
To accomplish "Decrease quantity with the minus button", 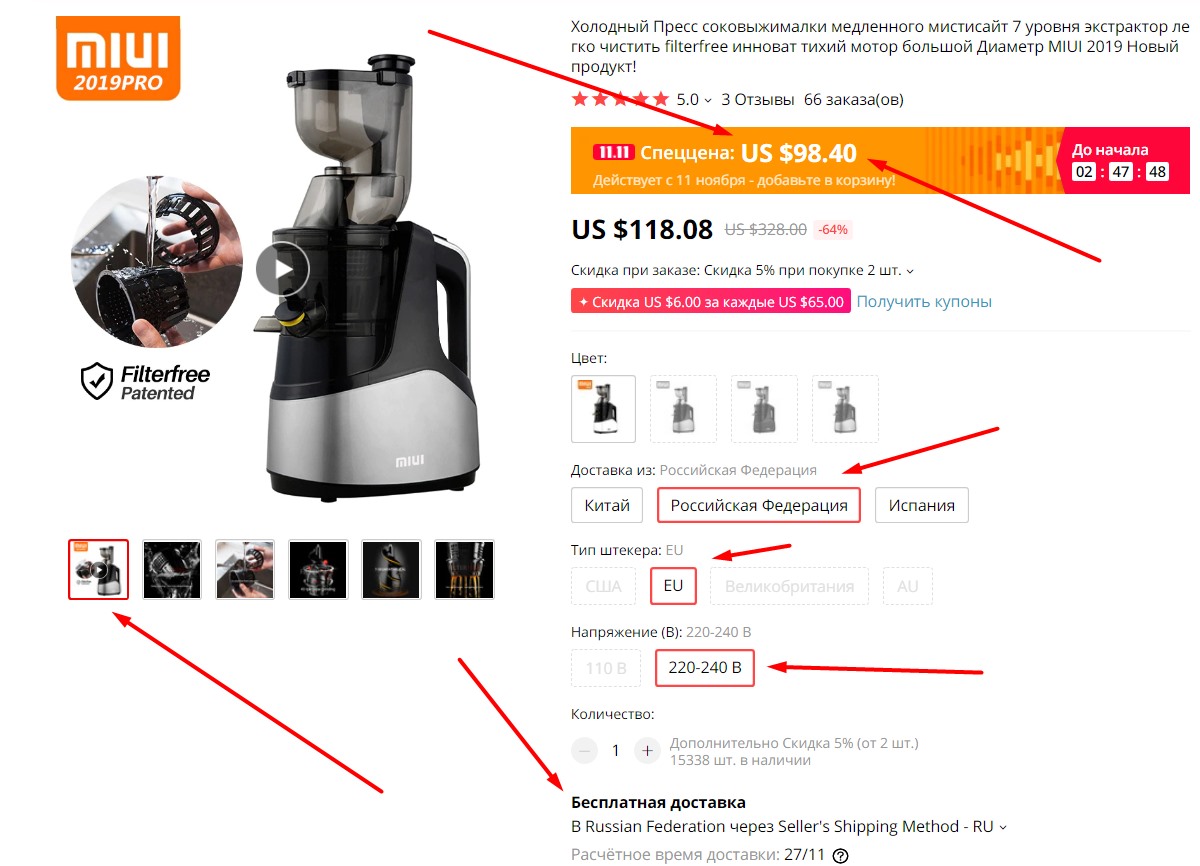I will point(585,750).
